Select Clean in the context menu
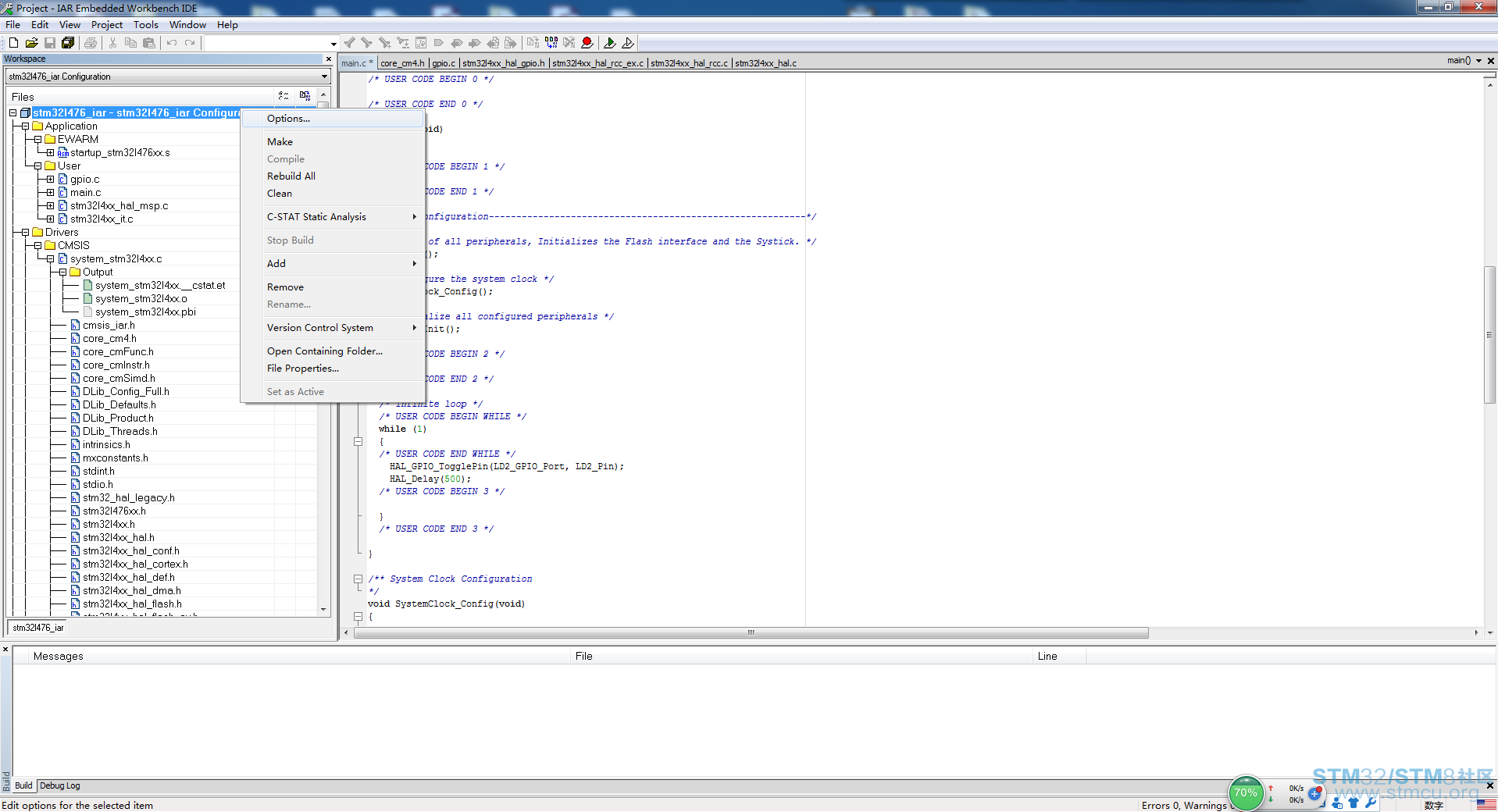Image resolution: width=1498 pixels, height=812 pixels. [333, 194]
